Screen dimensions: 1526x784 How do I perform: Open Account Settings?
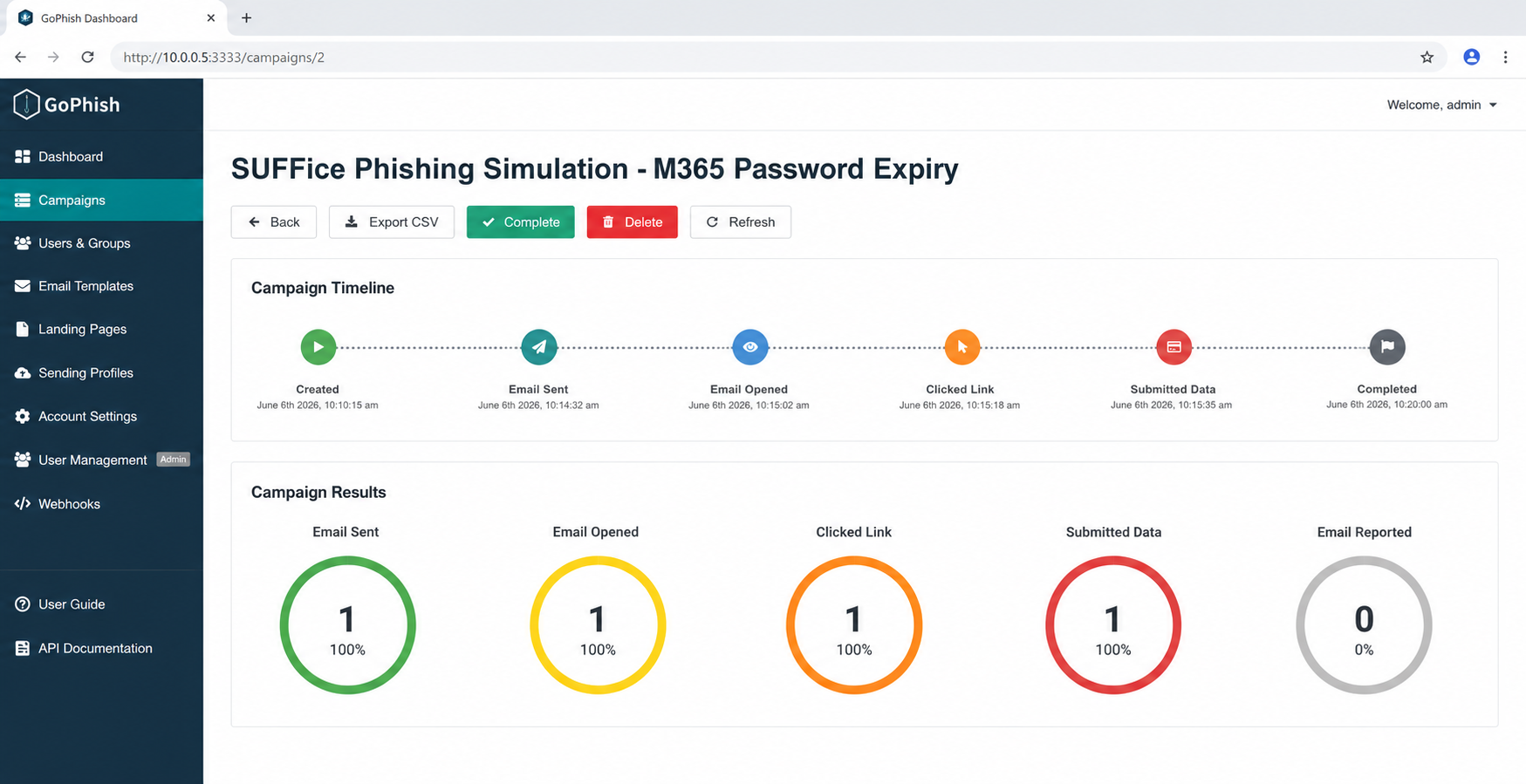coord(101,416)
